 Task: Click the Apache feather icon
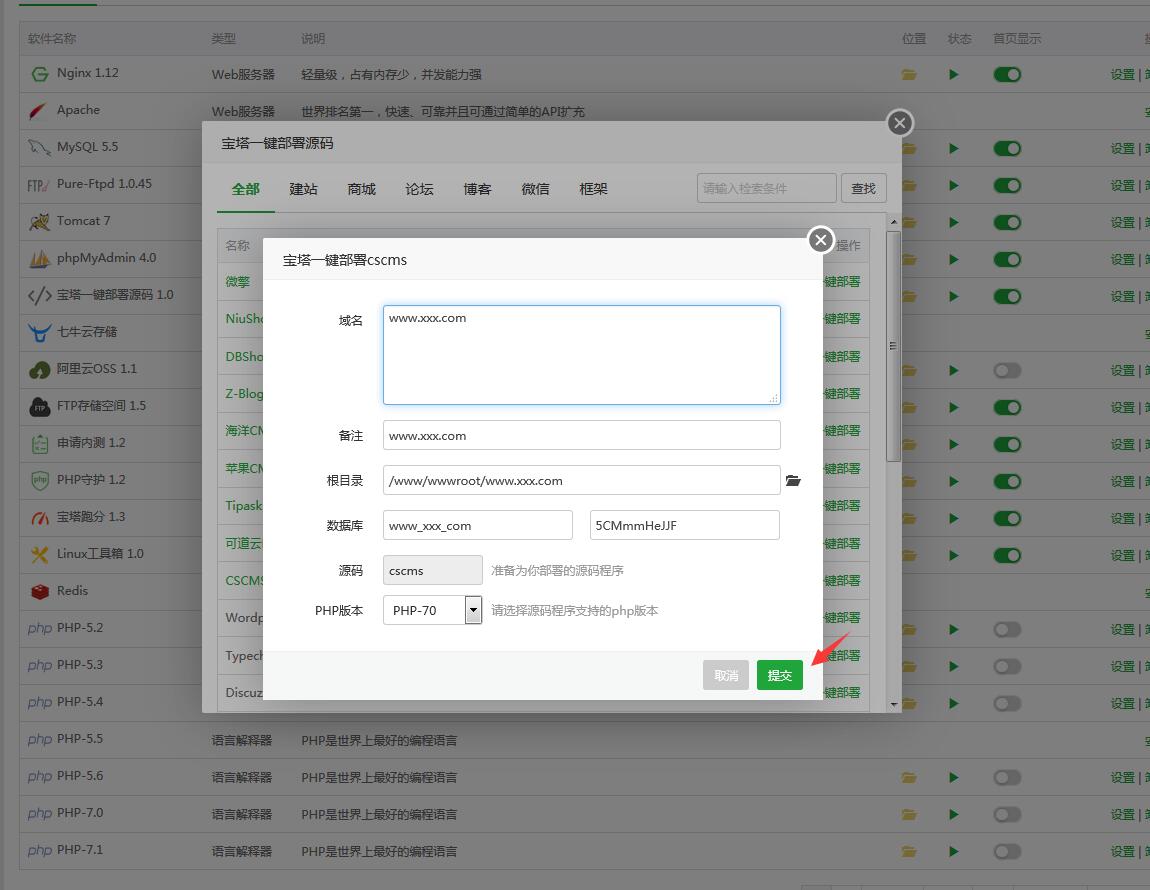pos(38,111)
